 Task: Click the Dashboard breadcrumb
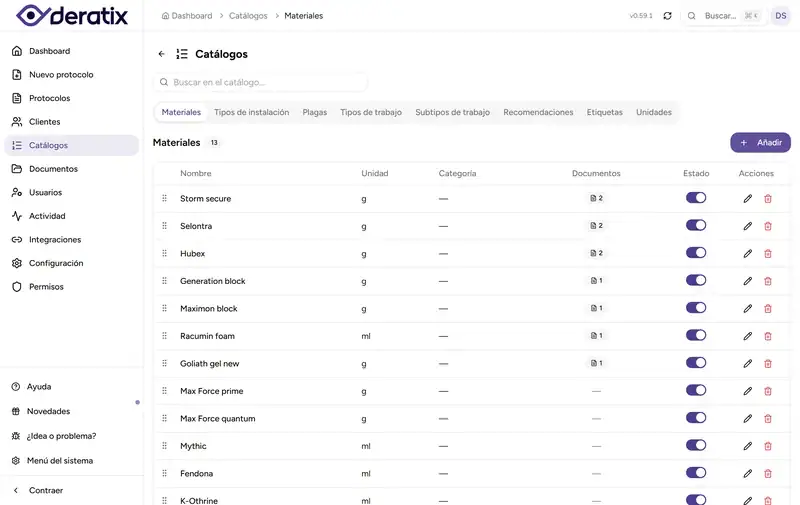[187, 16]
